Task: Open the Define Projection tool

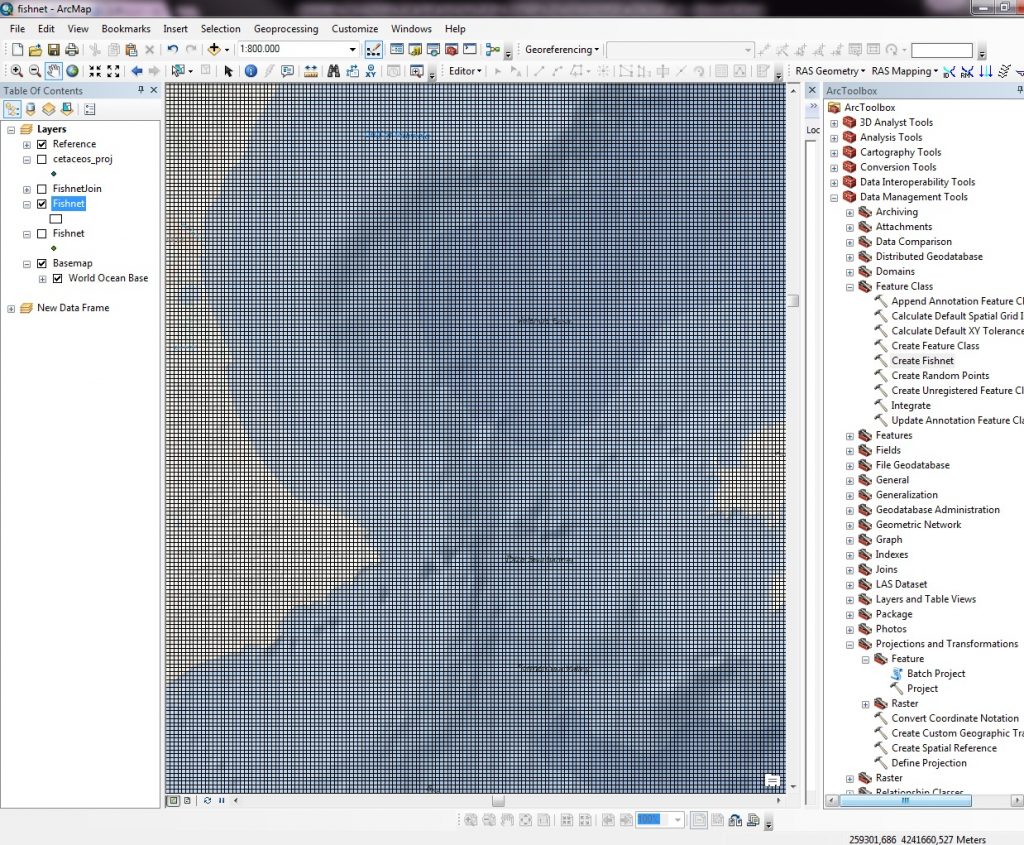Action: pos(929,763)
